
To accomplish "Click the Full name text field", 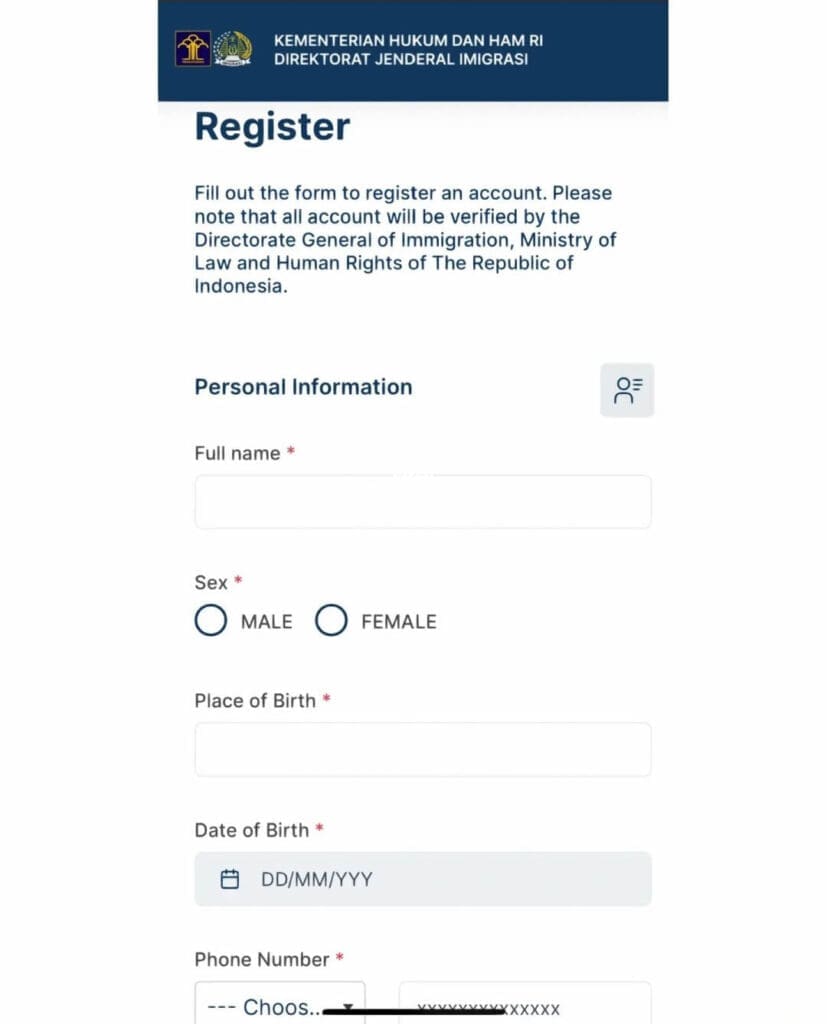I will click(422, 502).
